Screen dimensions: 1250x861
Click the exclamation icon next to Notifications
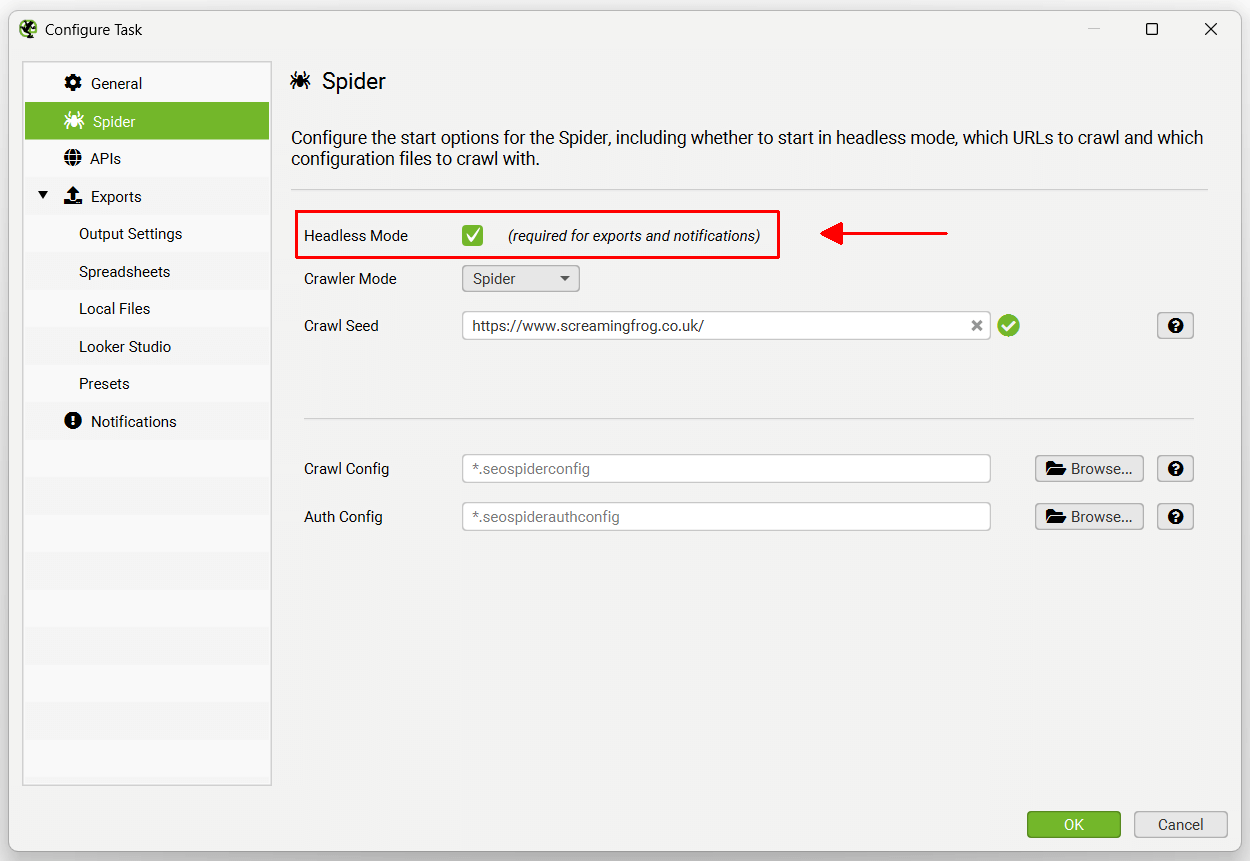pyautogui.click(x=72, y=421)
